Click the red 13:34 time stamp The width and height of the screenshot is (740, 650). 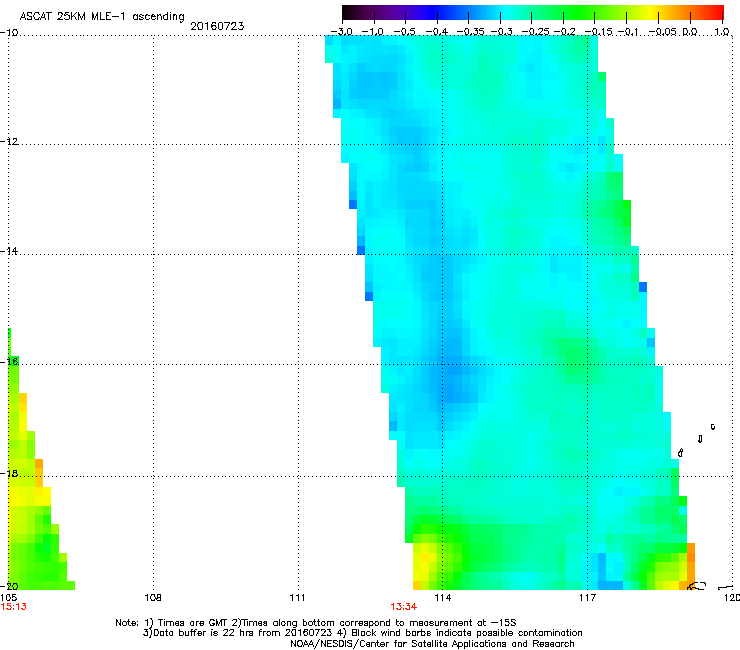tap(404, 607)
